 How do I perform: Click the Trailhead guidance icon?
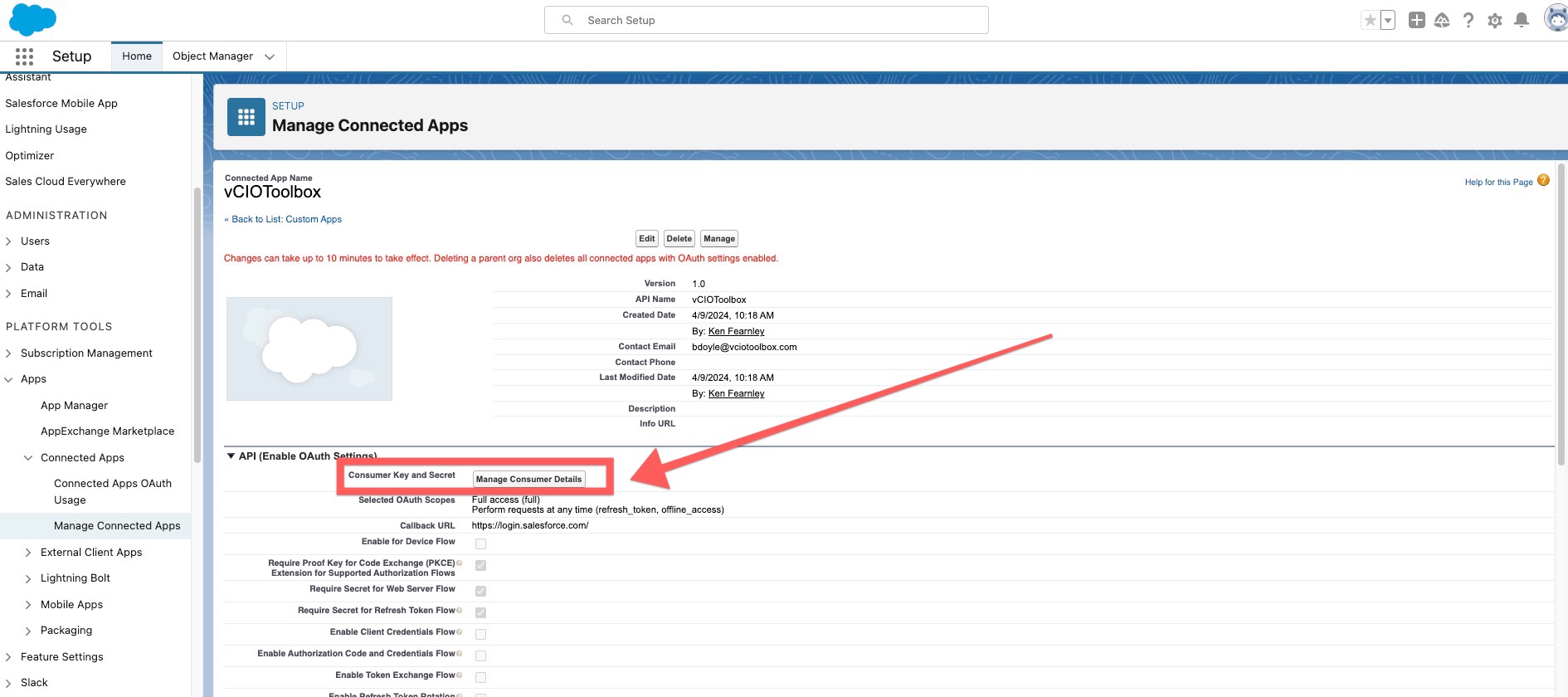coord(1442,20)
